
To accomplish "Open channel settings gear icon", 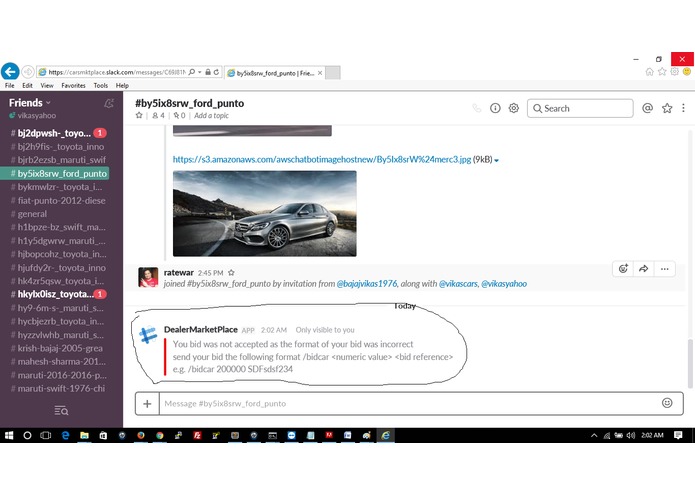I will tap(514, 108).
